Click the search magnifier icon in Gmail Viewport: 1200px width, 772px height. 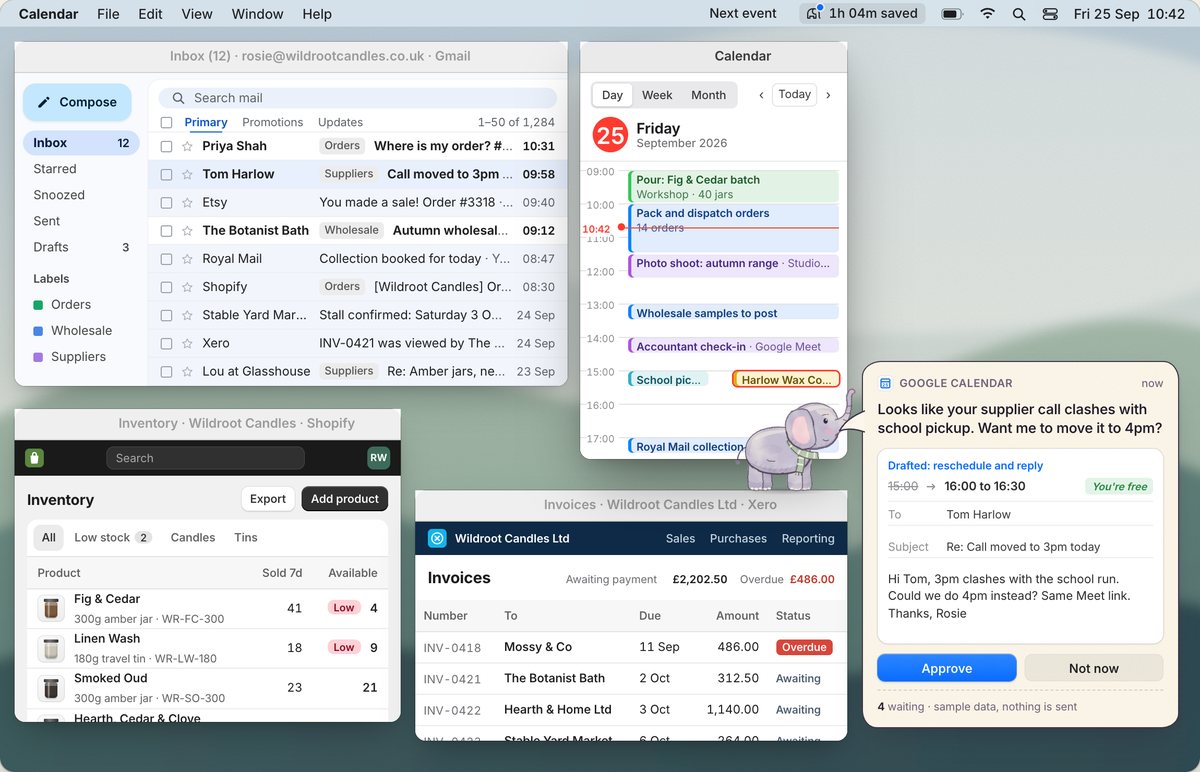point(178,98)
